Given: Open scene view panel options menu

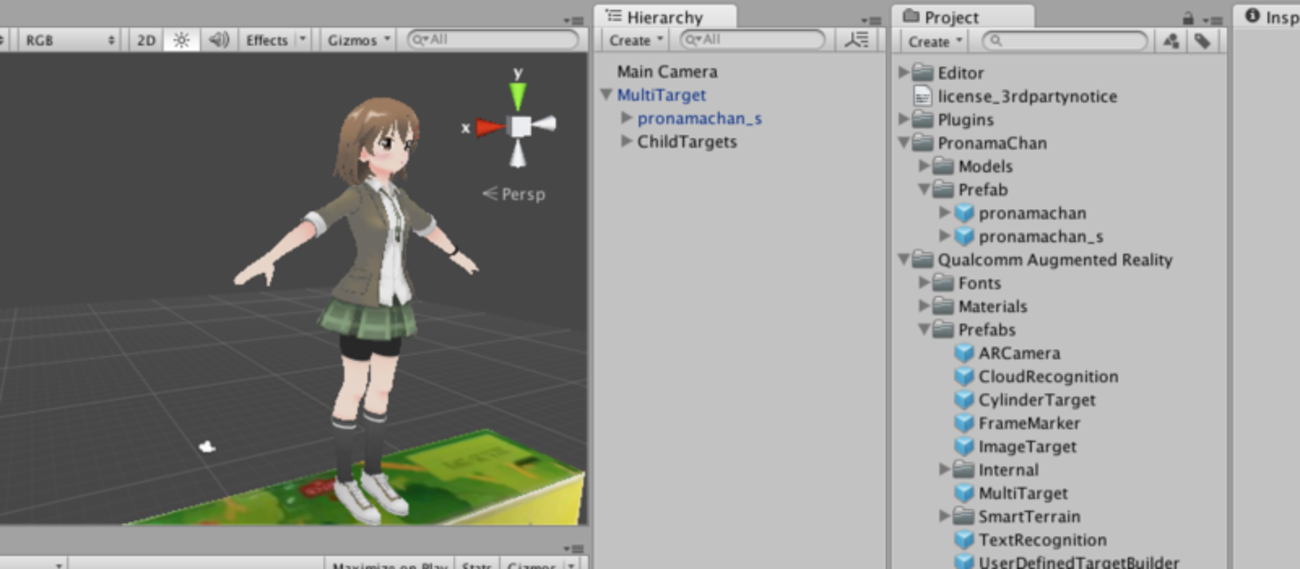Looking at the screenshot, I should (x=574, y=20).
